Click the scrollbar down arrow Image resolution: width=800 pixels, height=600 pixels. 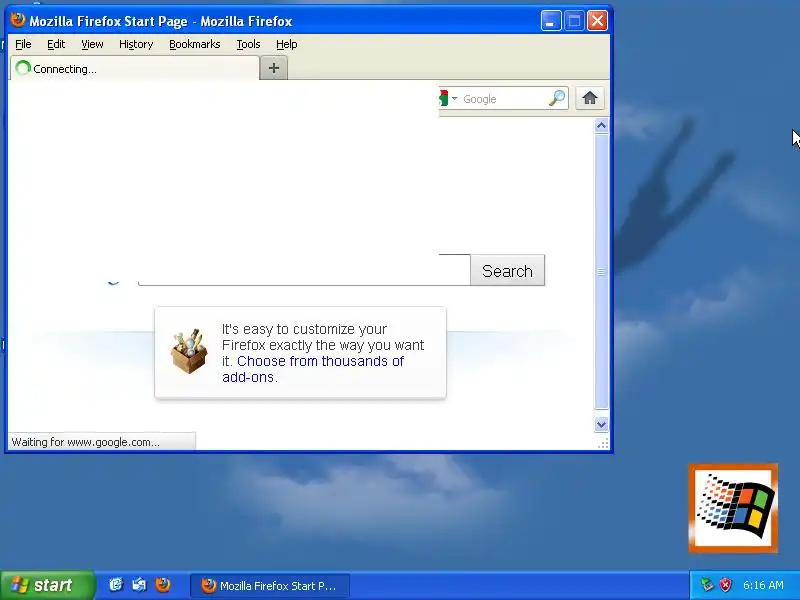coord(602,424)
